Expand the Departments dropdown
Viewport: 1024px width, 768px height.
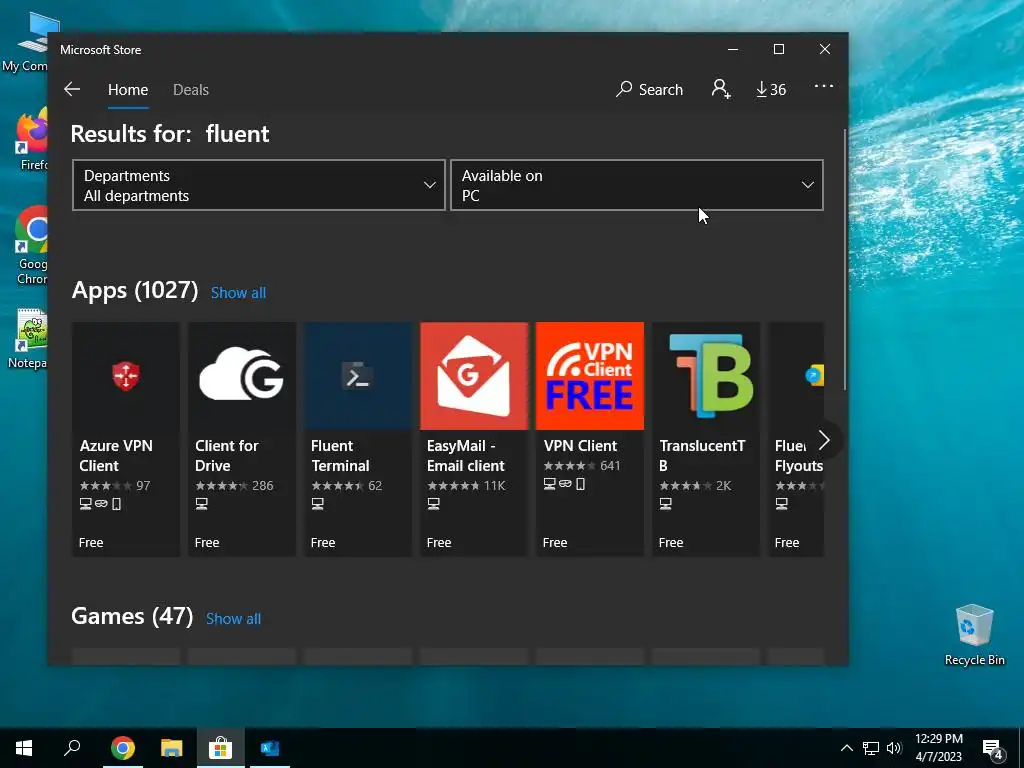click(259, 185)
